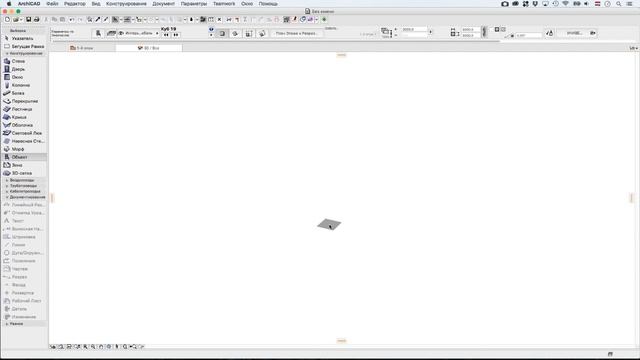
Task: Go to next library object arrow
Action: (x=176, y=35)
